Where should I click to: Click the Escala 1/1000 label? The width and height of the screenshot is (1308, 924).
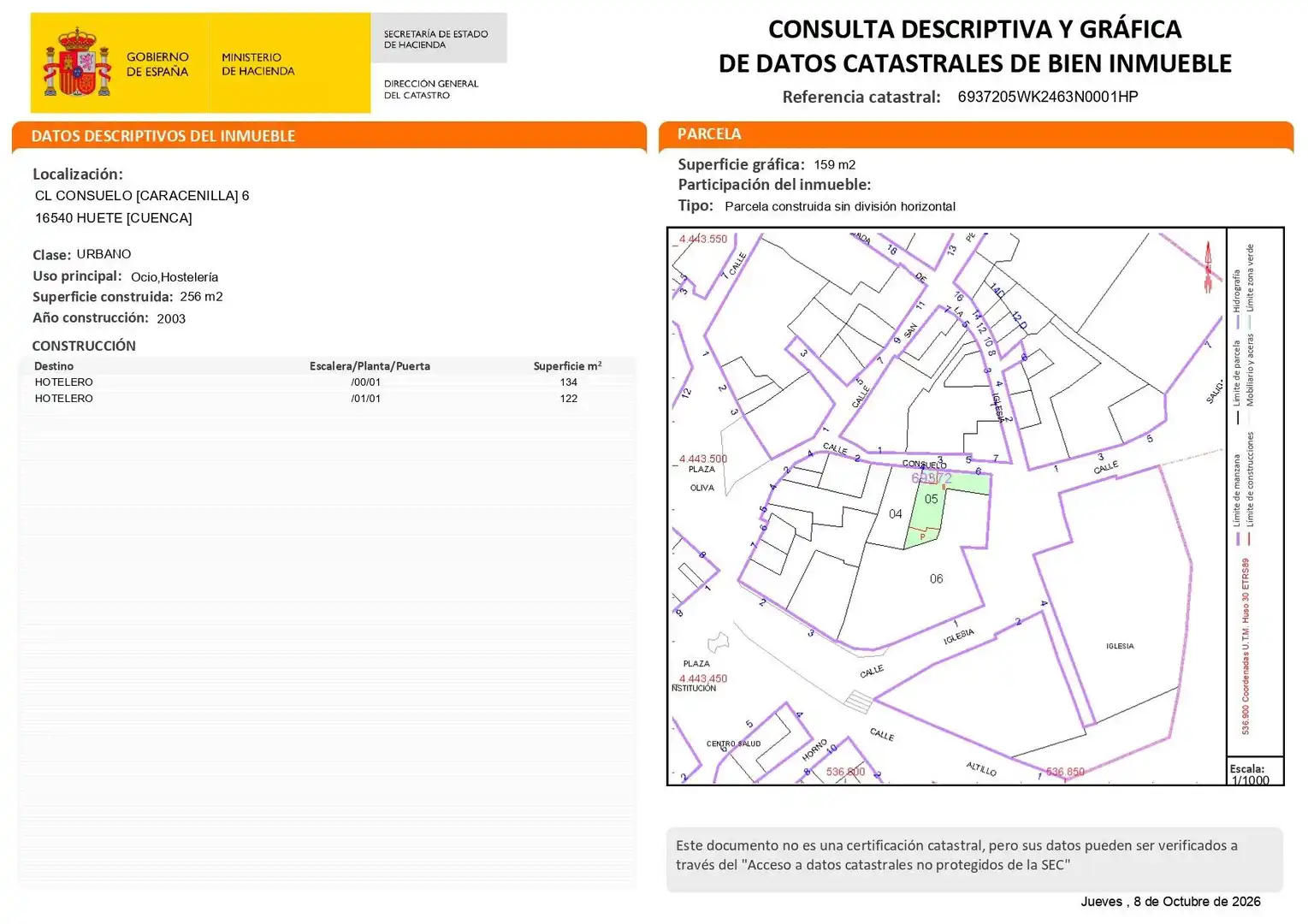click(x=1250, y=774)
